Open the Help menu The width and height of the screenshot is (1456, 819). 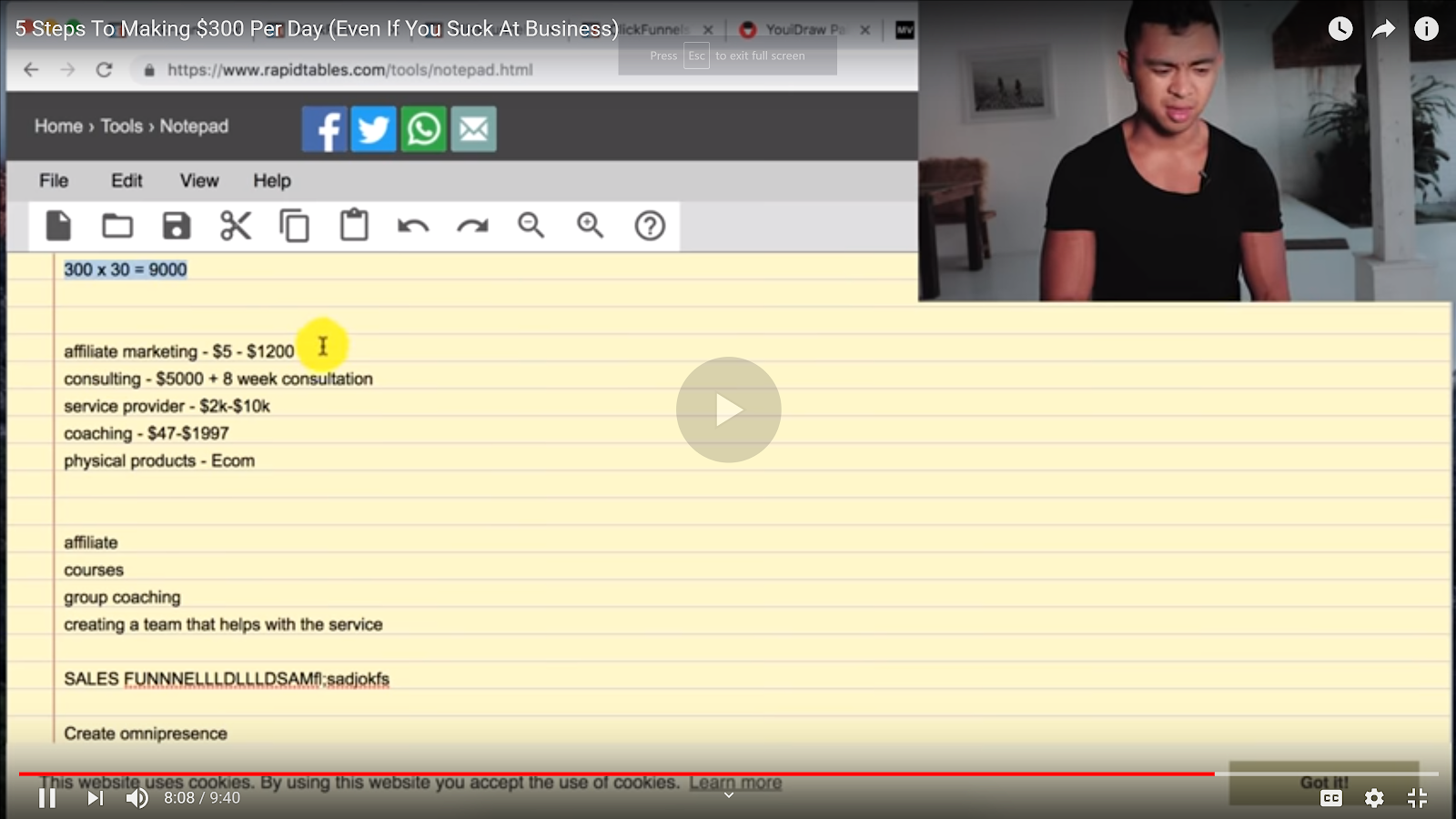pos(272,180)
